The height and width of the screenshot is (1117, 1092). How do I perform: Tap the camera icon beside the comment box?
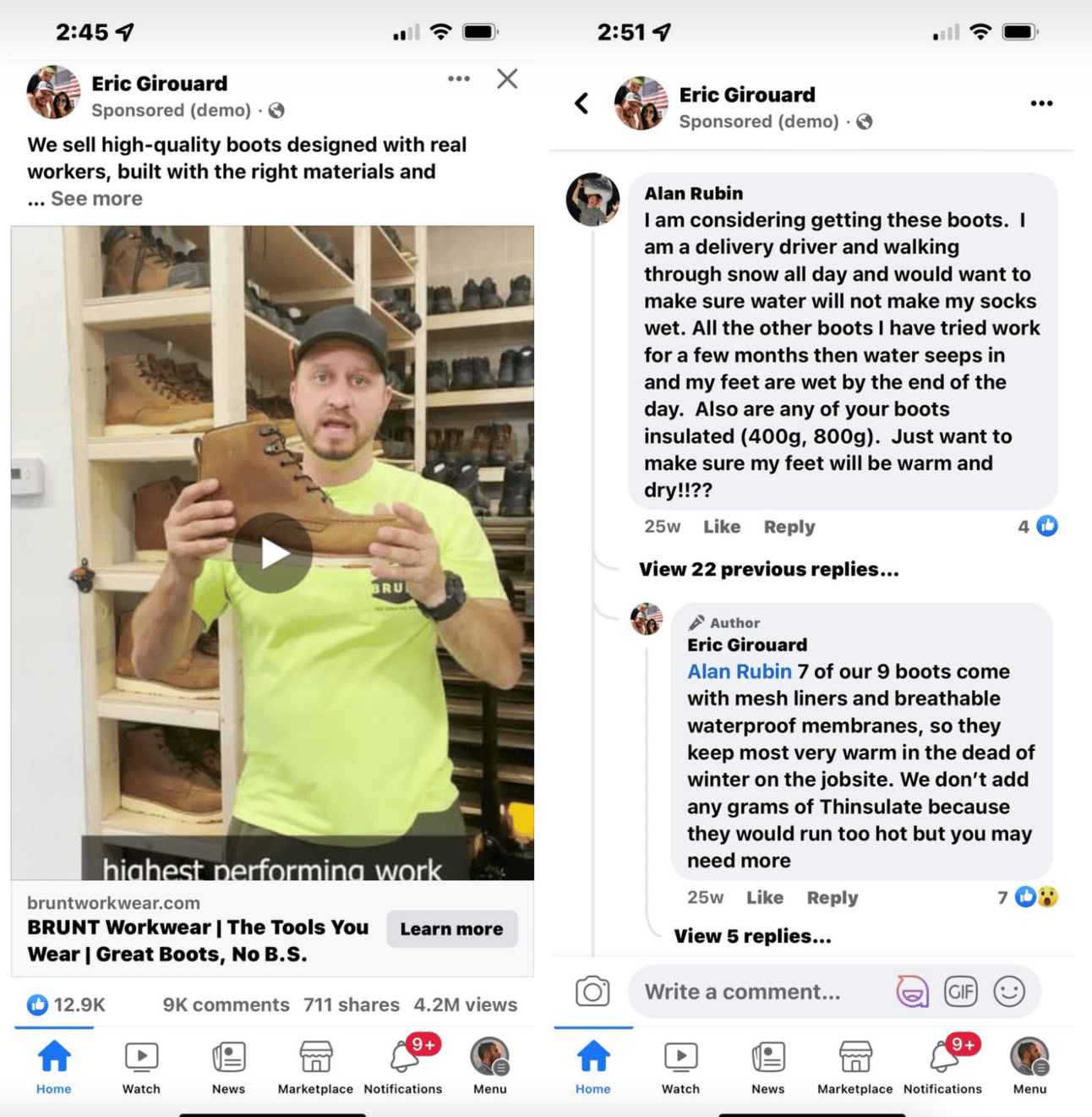[592, 991]
